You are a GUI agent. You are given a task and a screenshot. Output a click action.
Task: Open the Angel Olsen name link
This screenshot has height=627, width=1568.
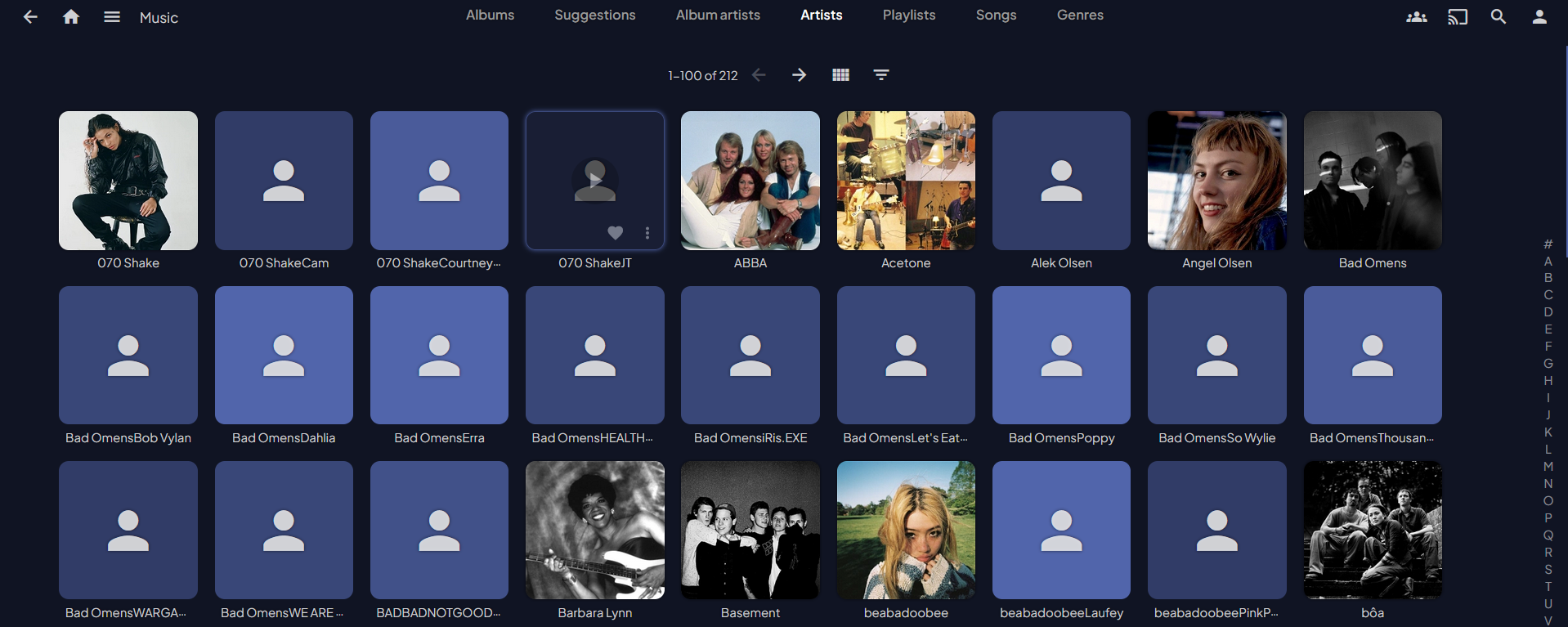[x=1216, y=263]
